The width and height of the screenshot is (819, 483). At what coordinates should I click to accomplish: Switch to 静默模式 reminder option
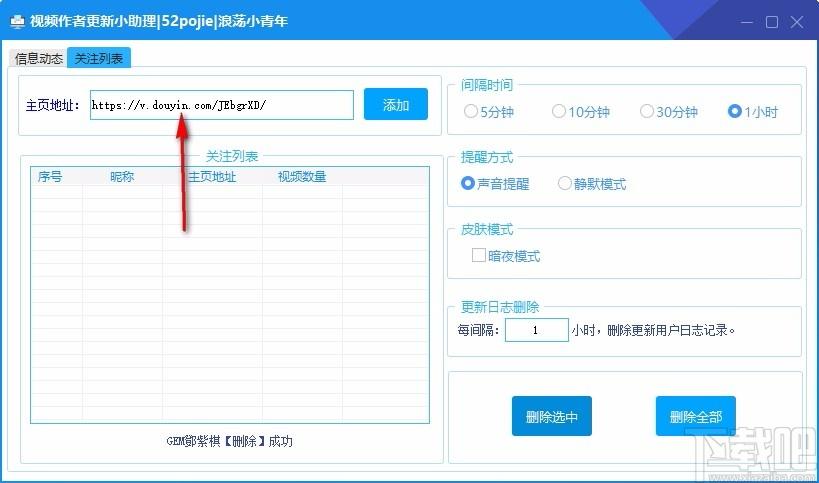pos(591,184)
